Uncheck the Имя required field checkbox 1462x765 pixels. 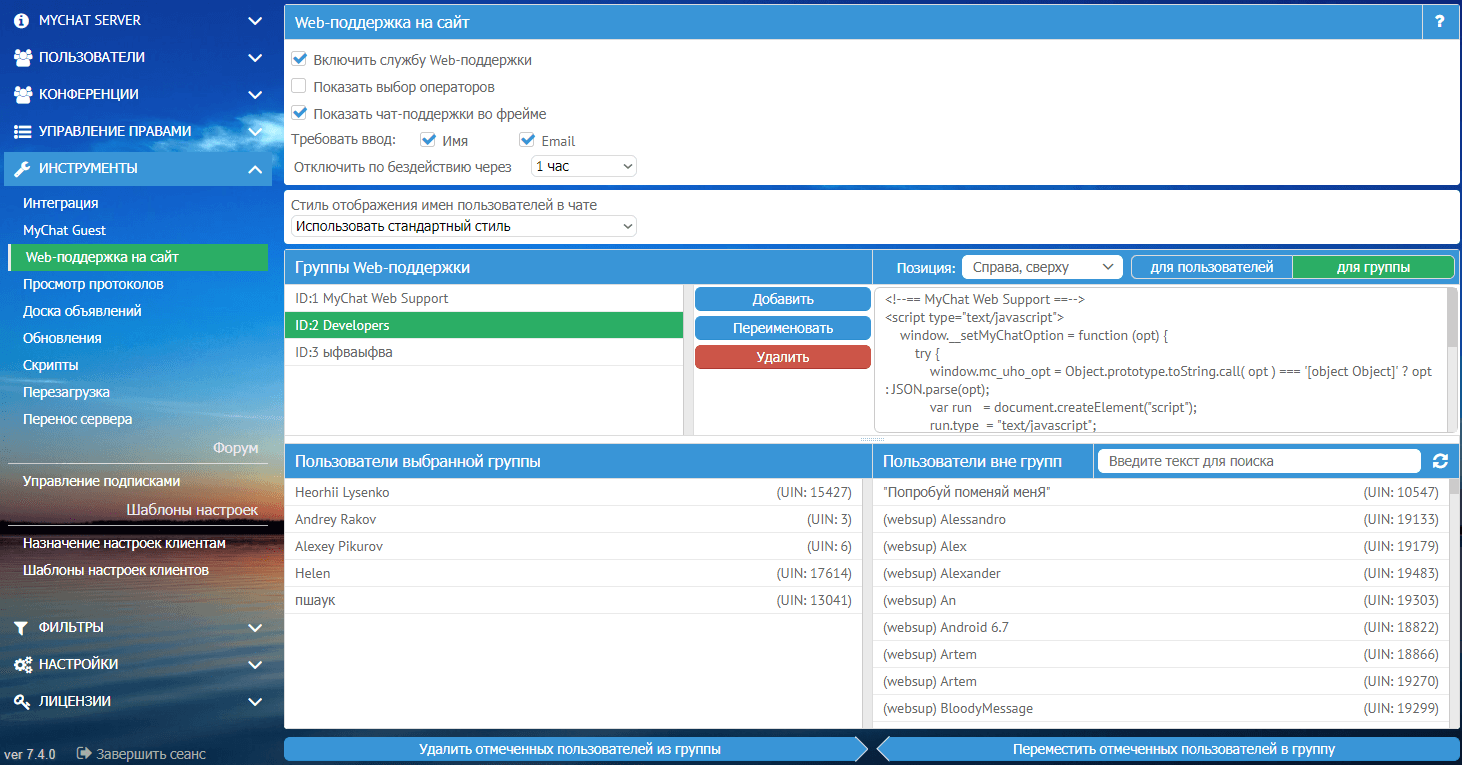coord(428,140)
